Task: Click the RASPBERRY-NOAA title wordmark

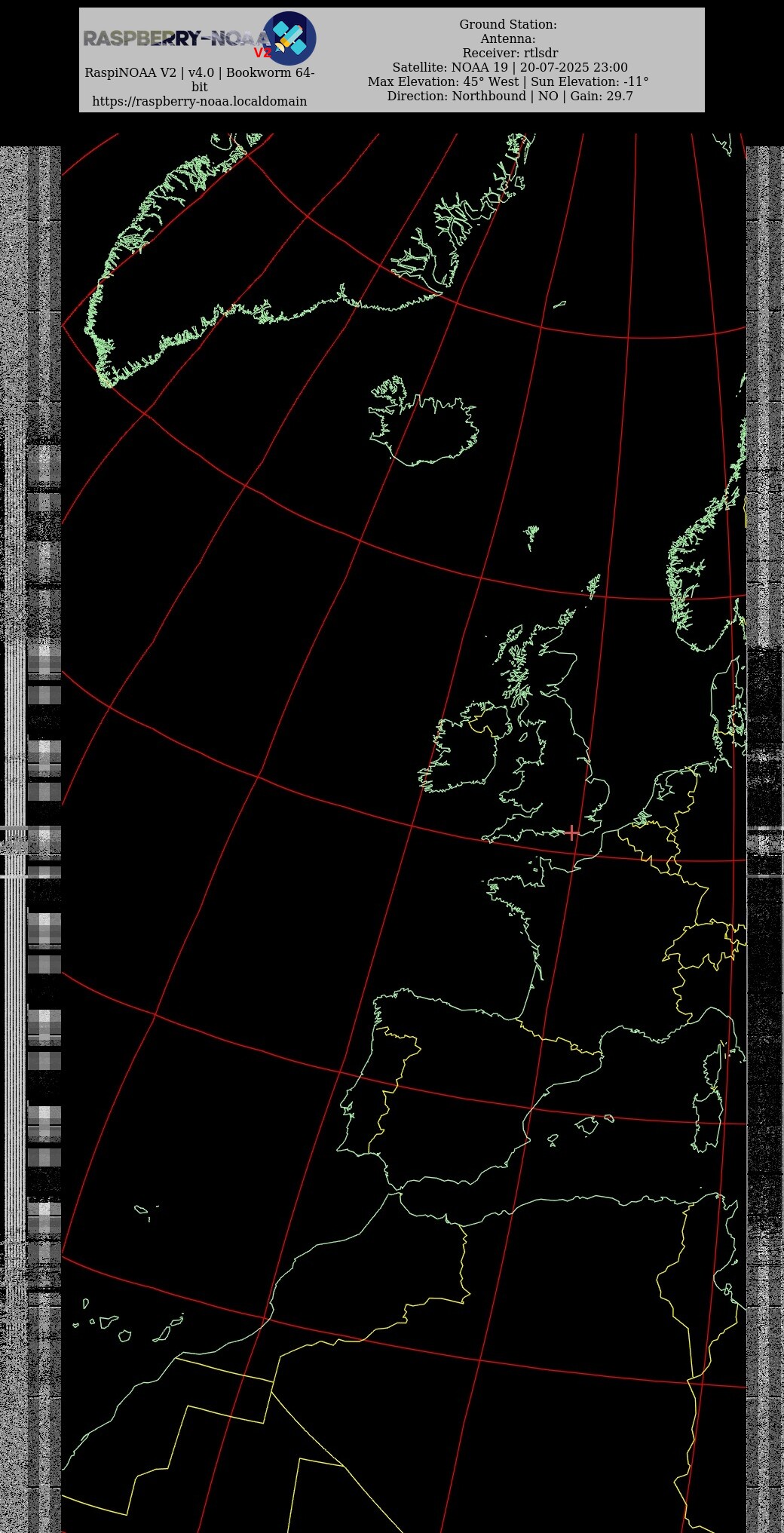Action: 175,38
